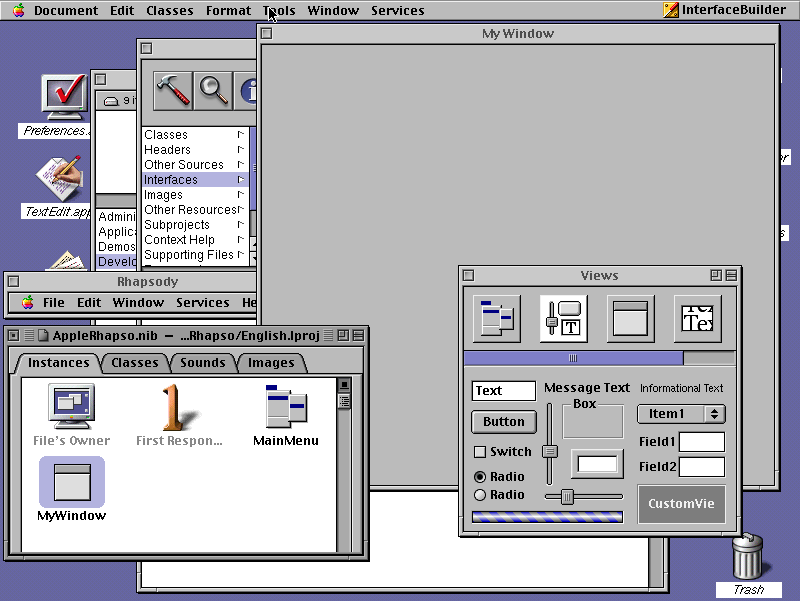Click the horizontal slider knob in Views palette
The image size is (800, 601).
coord(567,496)
